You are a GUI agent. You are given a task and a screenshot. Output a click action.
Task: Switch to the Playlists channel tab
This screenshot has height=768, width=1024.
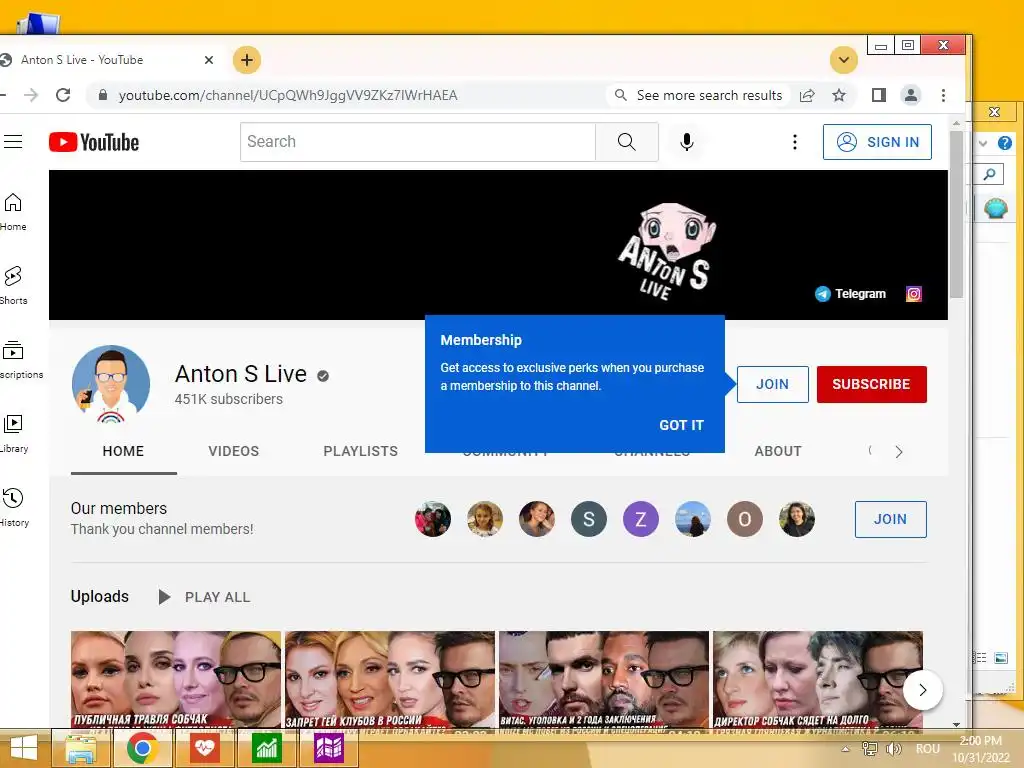point(360,451)
